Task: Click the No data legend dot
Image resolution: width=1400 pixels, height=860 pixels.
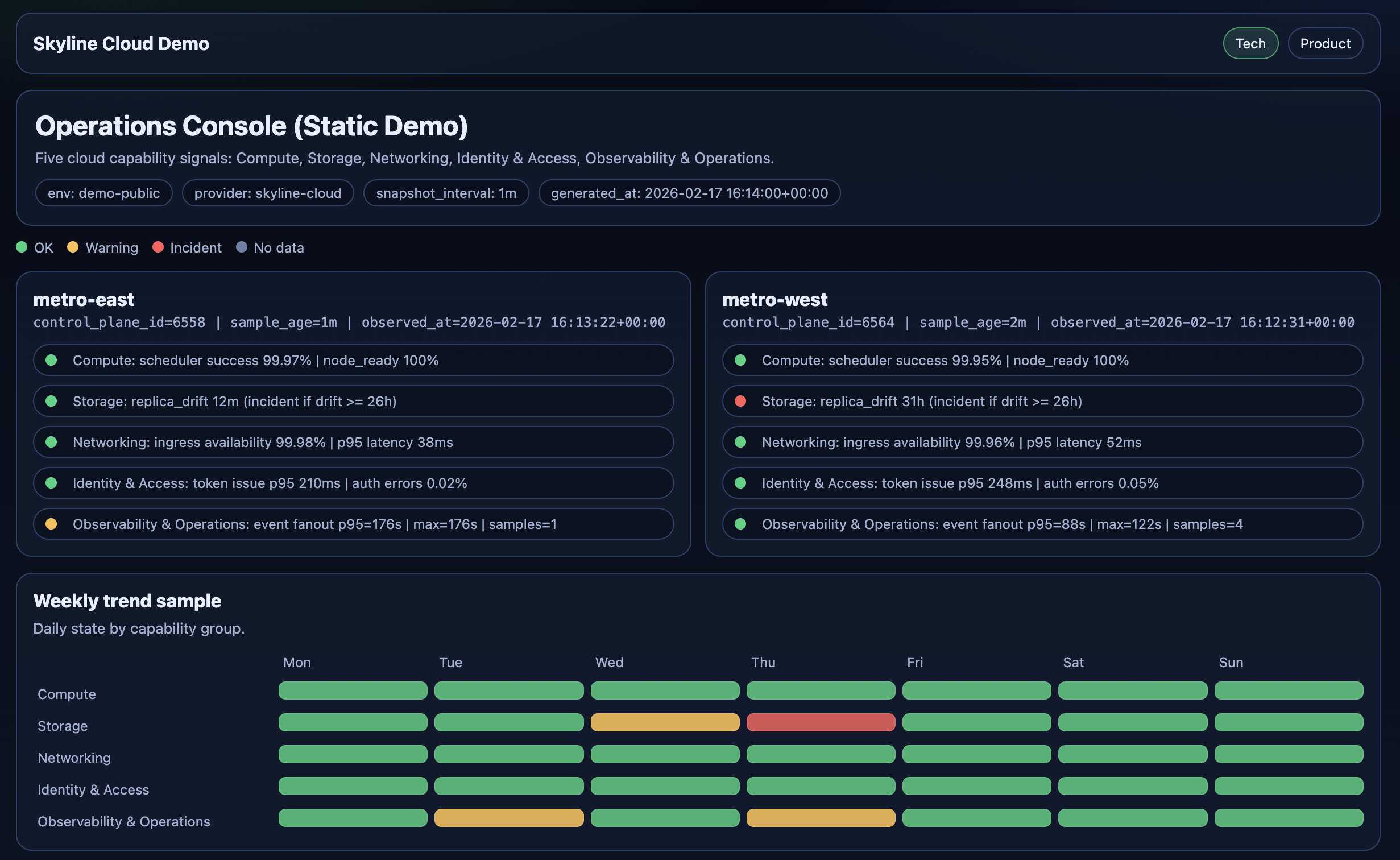Action: [x=242, y=247]
